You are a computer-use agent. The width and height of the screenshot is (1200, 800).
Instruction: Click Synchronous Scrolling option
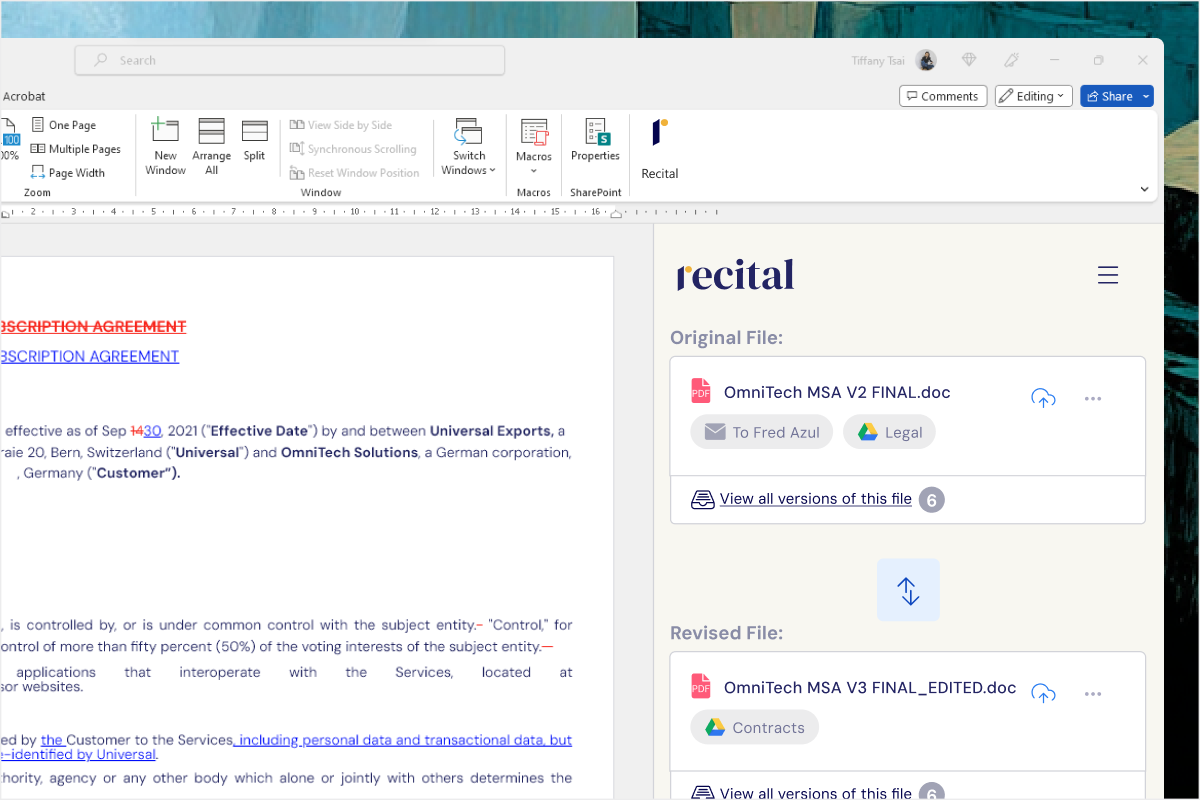(x=353, y=149)
